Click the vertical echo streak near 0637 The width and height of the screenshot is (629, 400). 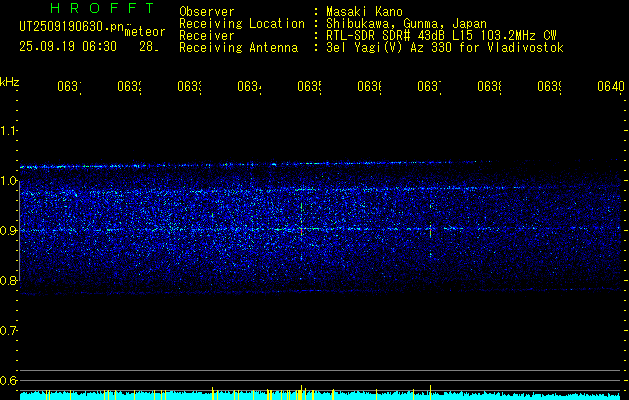coord(430,230)
